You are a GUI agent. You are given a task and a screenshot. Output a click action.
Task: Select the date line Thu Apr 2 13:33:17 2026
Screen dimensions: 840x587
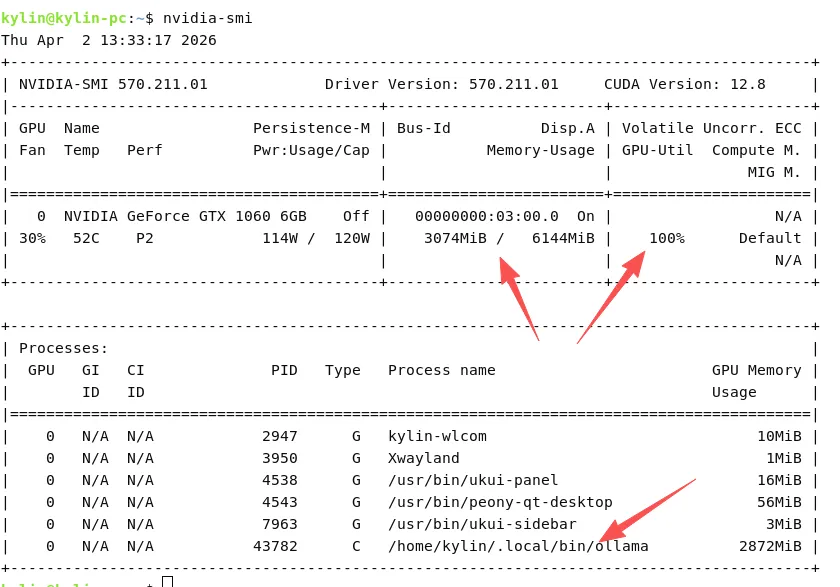coord(109,40)
